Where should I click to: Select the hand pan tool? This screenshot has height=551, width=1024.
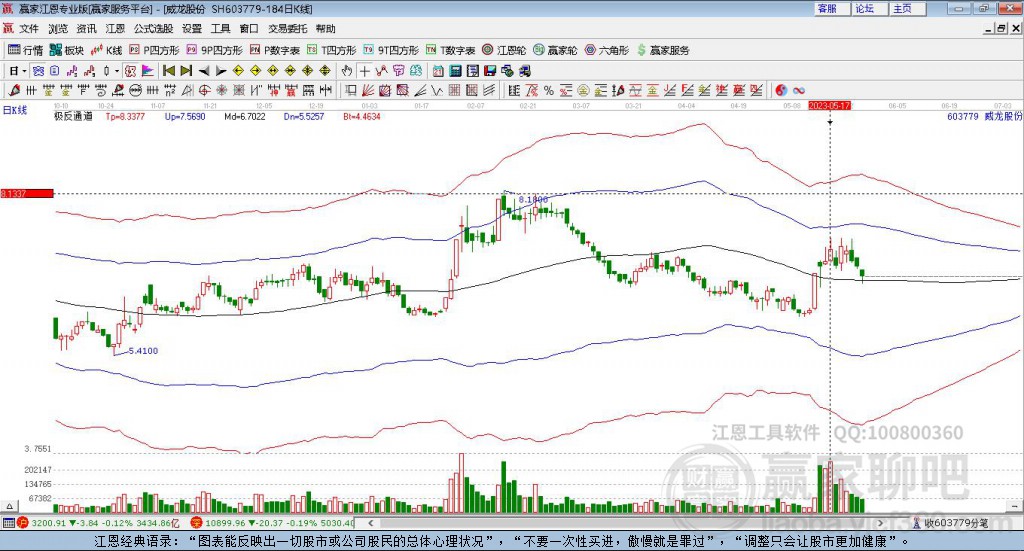(347, 71)
